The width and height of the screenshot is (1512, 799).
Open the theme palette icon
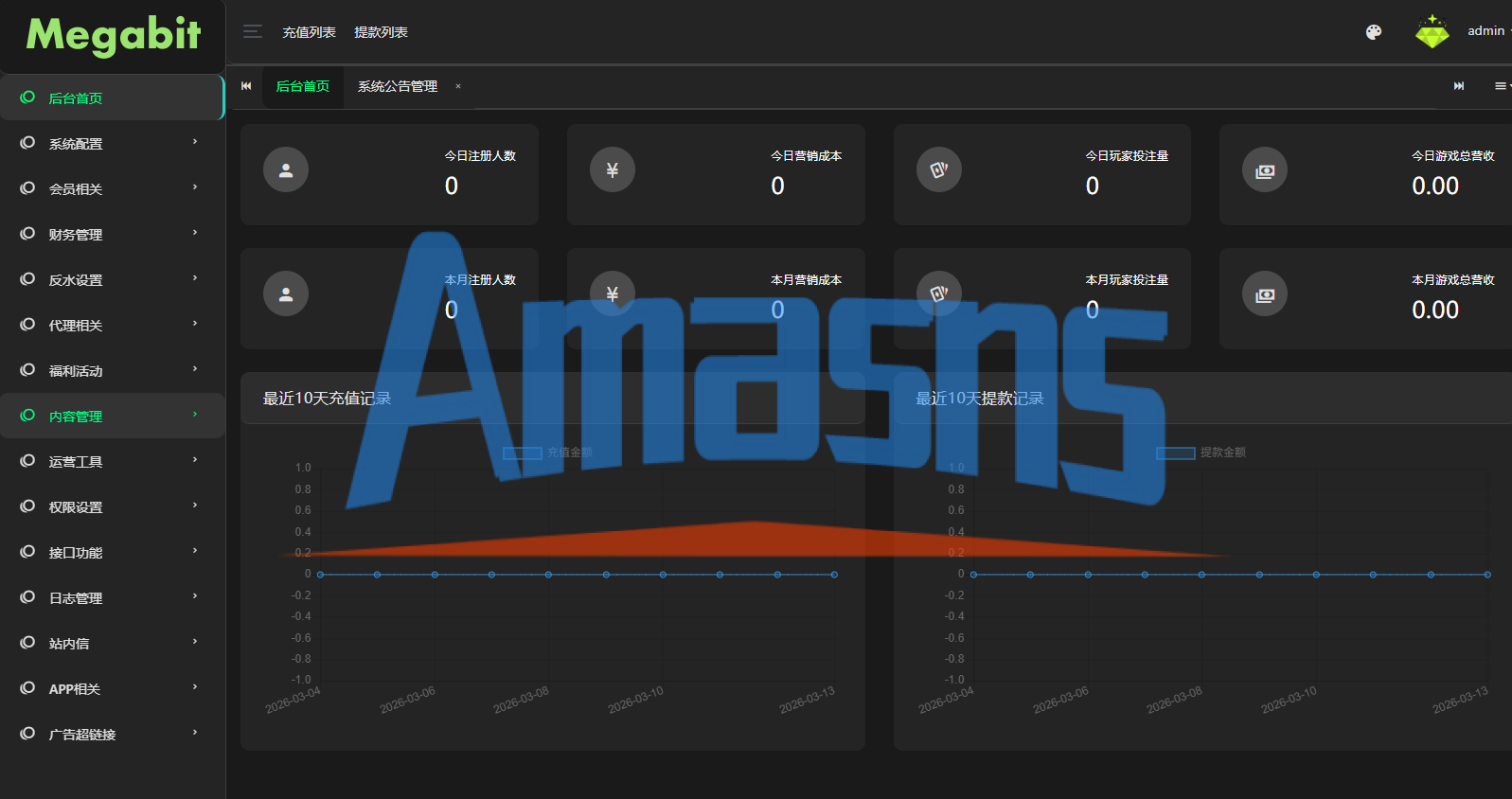tap(1374, 32)
